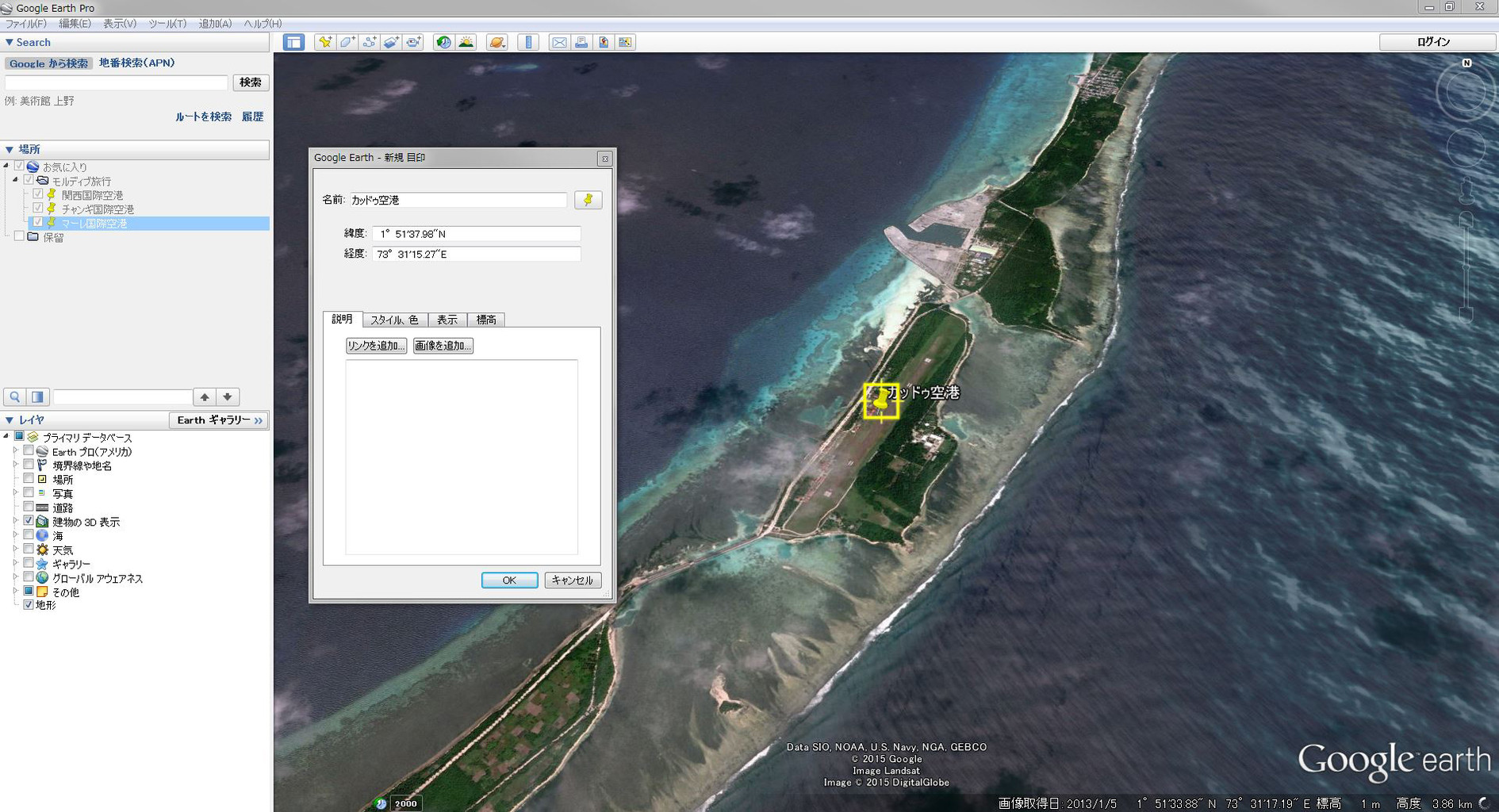Save image toolbar icon
The image size is (1499, 812).
tap(626, 43)
